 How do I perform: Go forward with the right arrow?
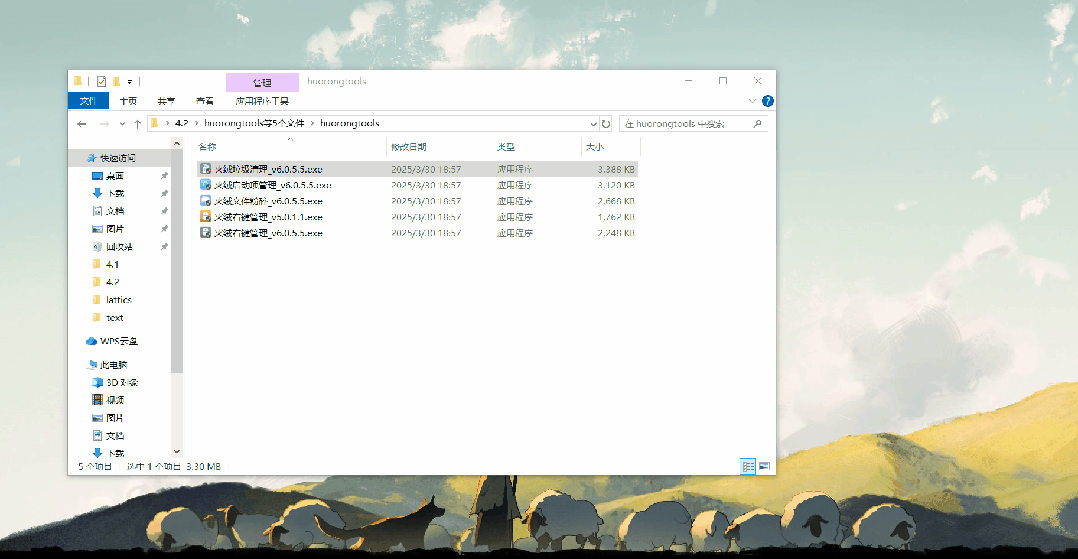pyautogui.click(x=104, y=124)
